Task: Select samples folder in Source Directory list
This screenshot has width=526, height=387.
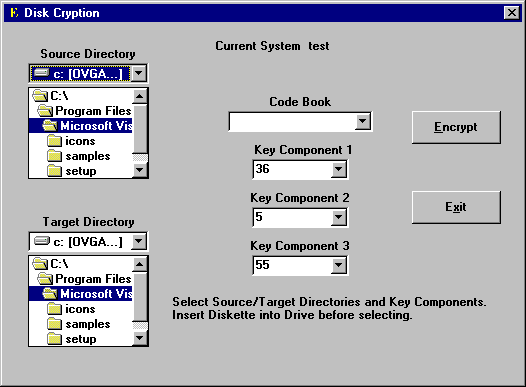Action: pos(81,156)
